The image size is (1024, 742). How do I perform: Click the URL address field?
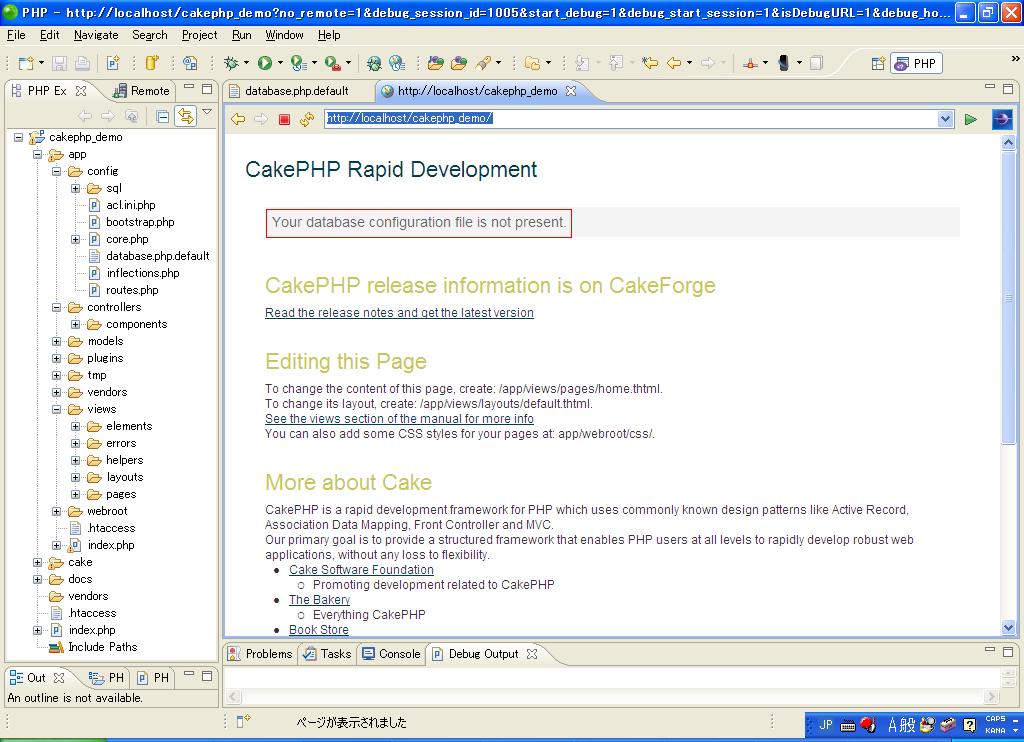pos(631,119)
